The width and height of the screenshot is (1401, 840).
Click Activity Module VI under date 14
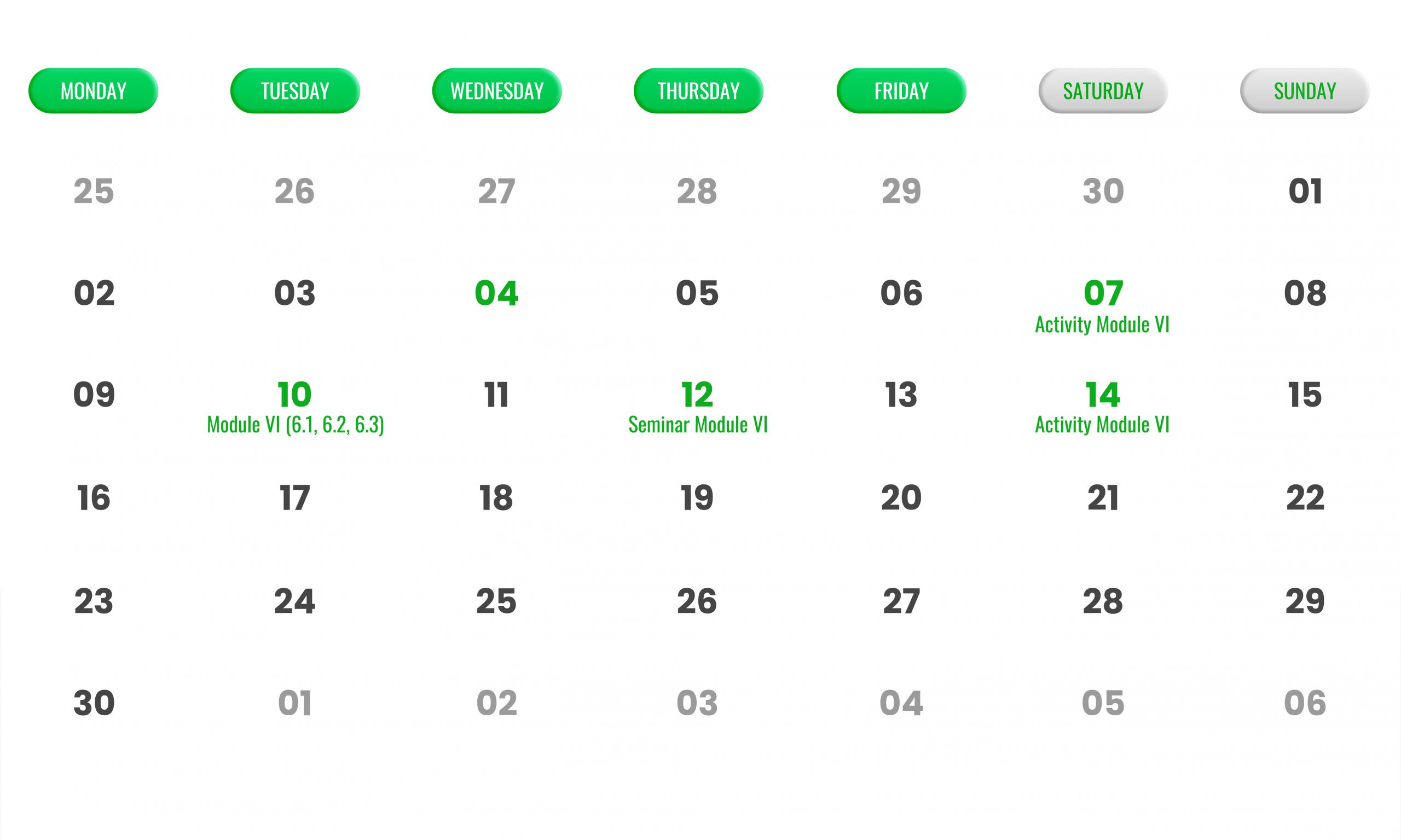point(1102,425)
